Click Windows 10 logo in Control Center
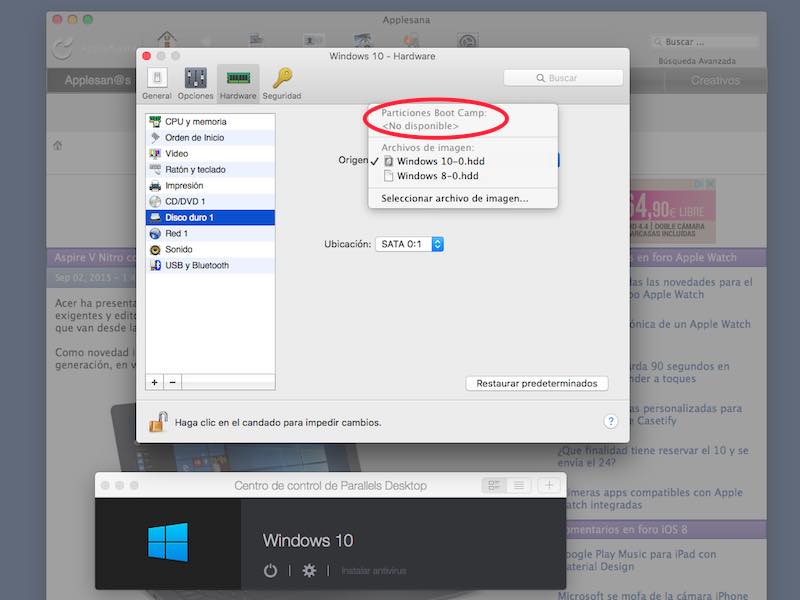The width and height of the screenshot is (800, 600). (168, 542)
